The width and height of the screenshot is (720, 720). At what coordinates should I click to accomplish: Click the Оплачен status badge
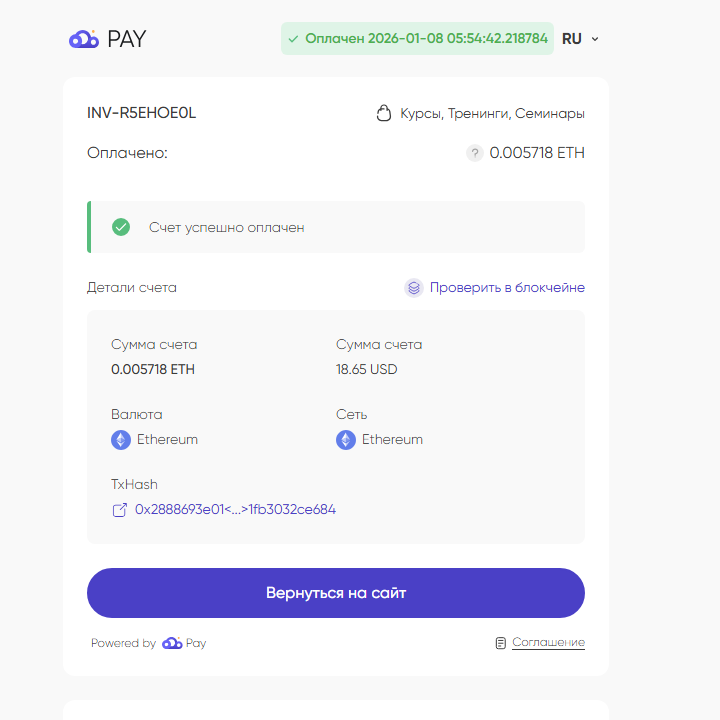pos(417,39)
